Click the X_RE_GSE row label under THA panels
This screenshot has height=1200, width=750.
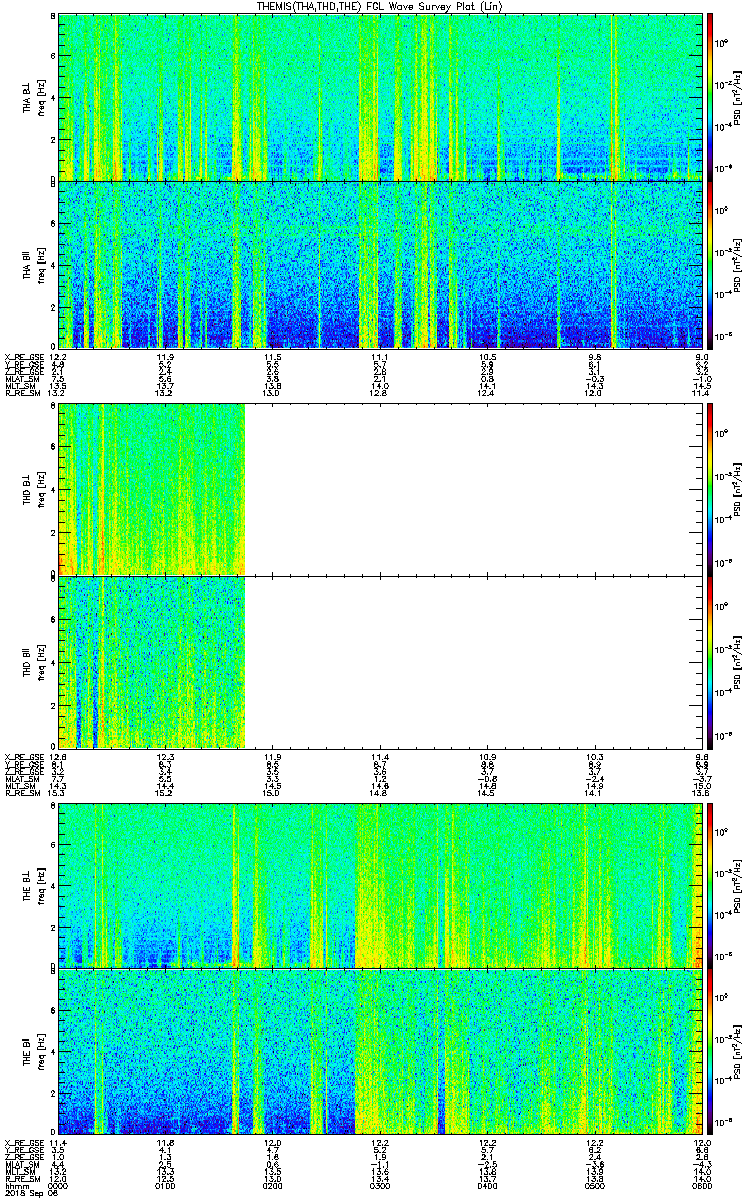[21, 357]
